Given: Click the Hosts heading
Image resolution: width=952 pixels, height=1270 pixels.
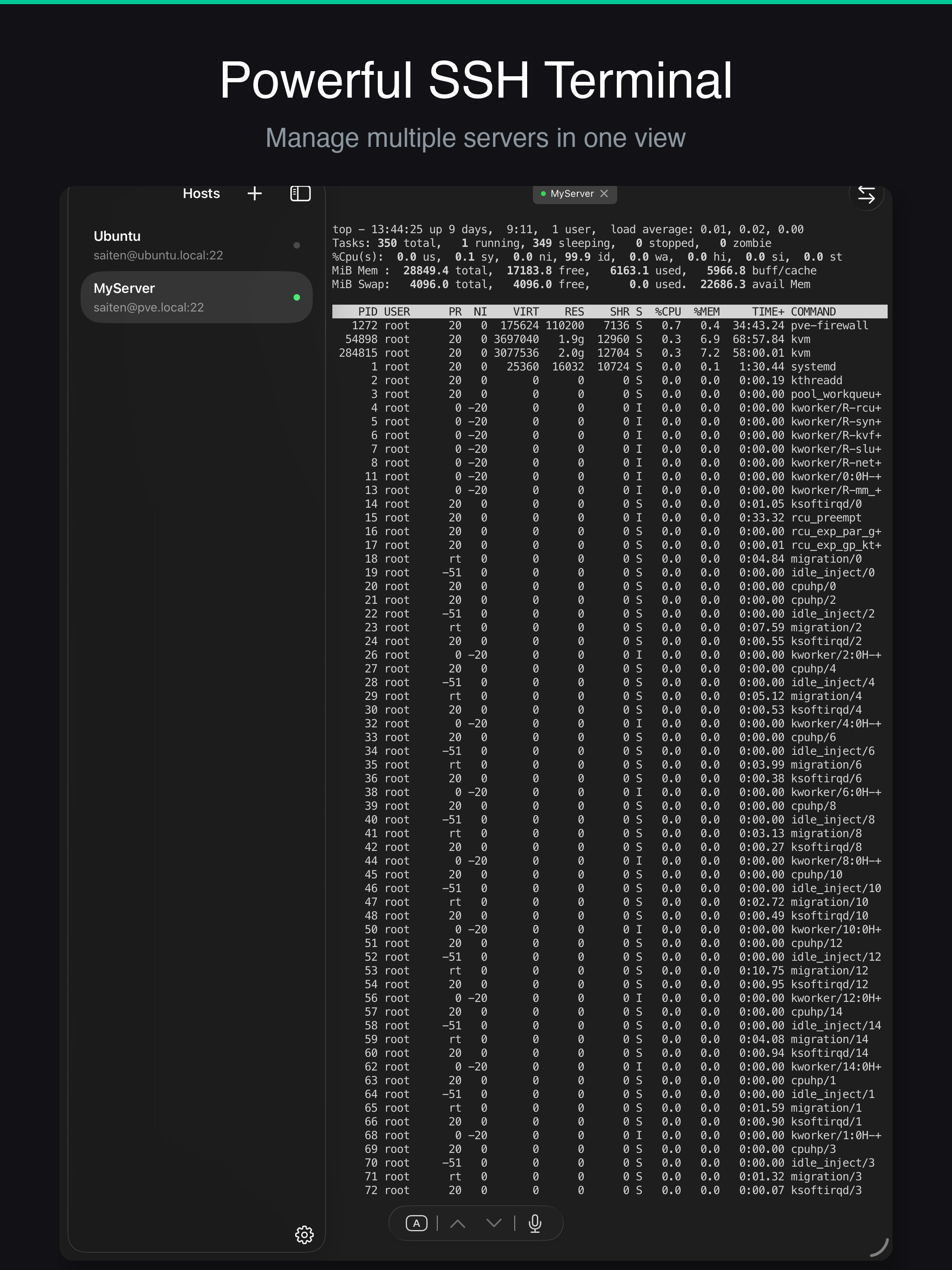Looking at the screenshot, I should [x=201, y=193].
